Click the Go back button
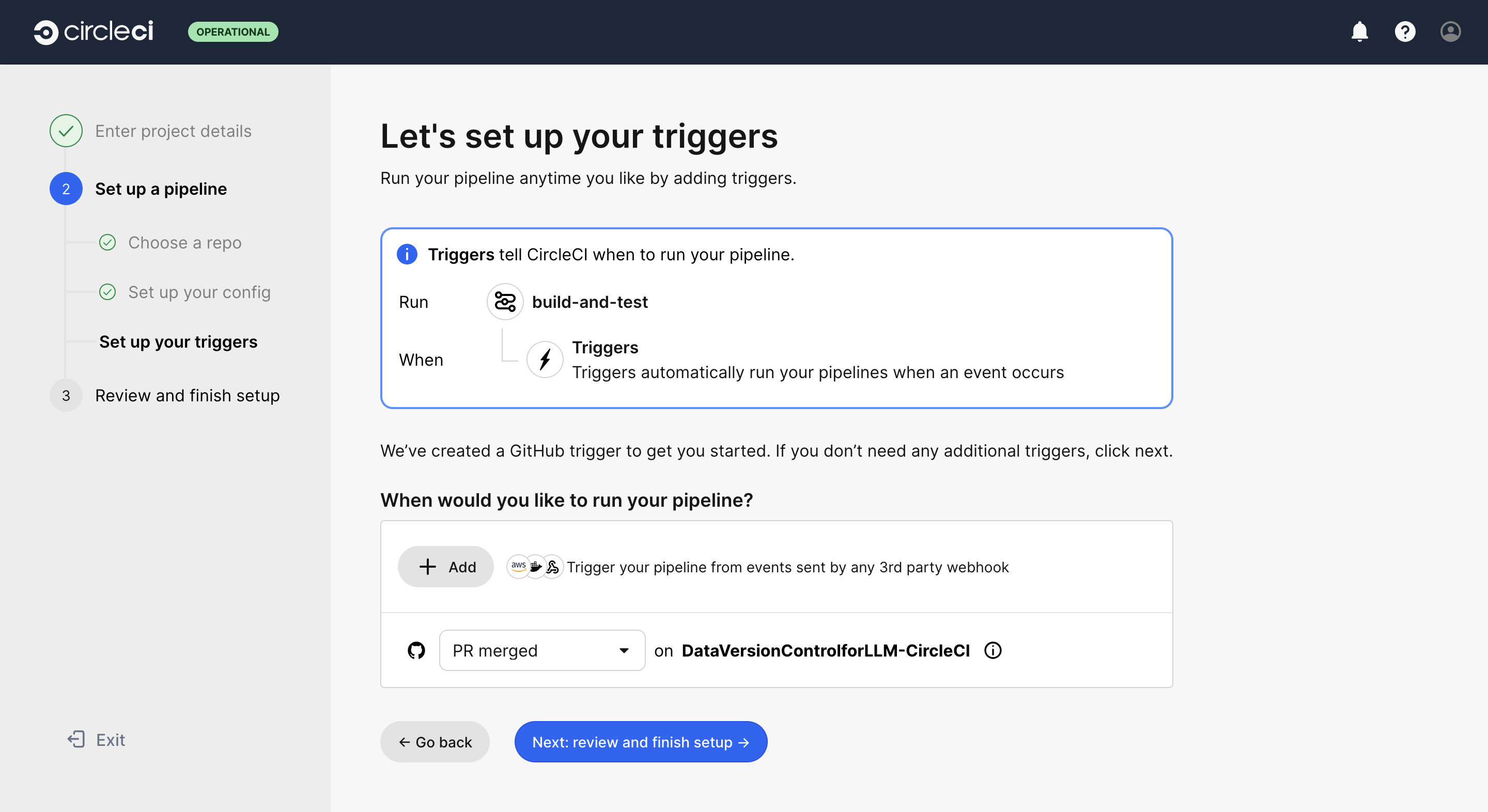 [x=435, y=742]
